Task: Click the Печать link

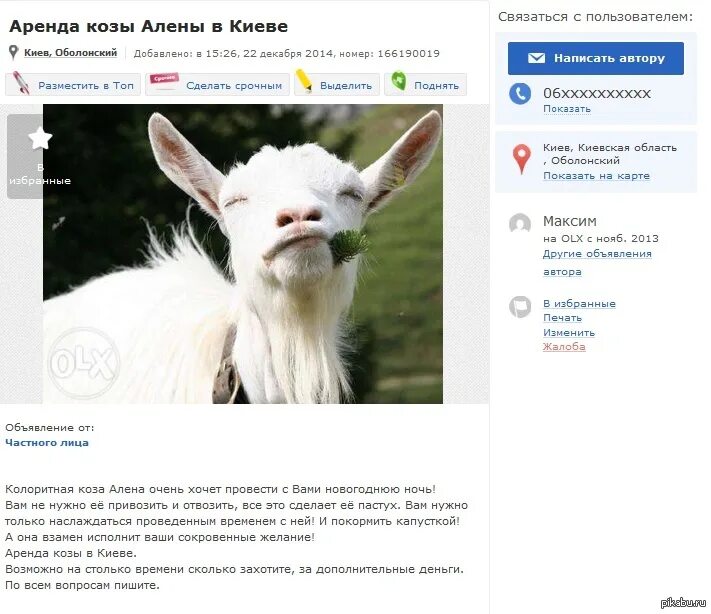Action: pos(562,317)
